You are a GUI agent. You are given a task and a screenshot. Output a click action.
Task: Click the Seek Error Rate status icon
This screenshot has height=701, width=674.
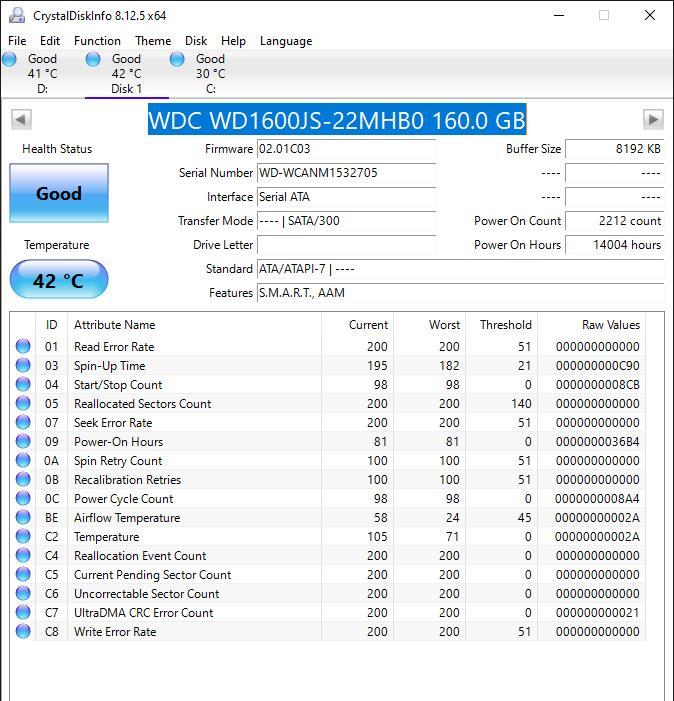point(23,422)
